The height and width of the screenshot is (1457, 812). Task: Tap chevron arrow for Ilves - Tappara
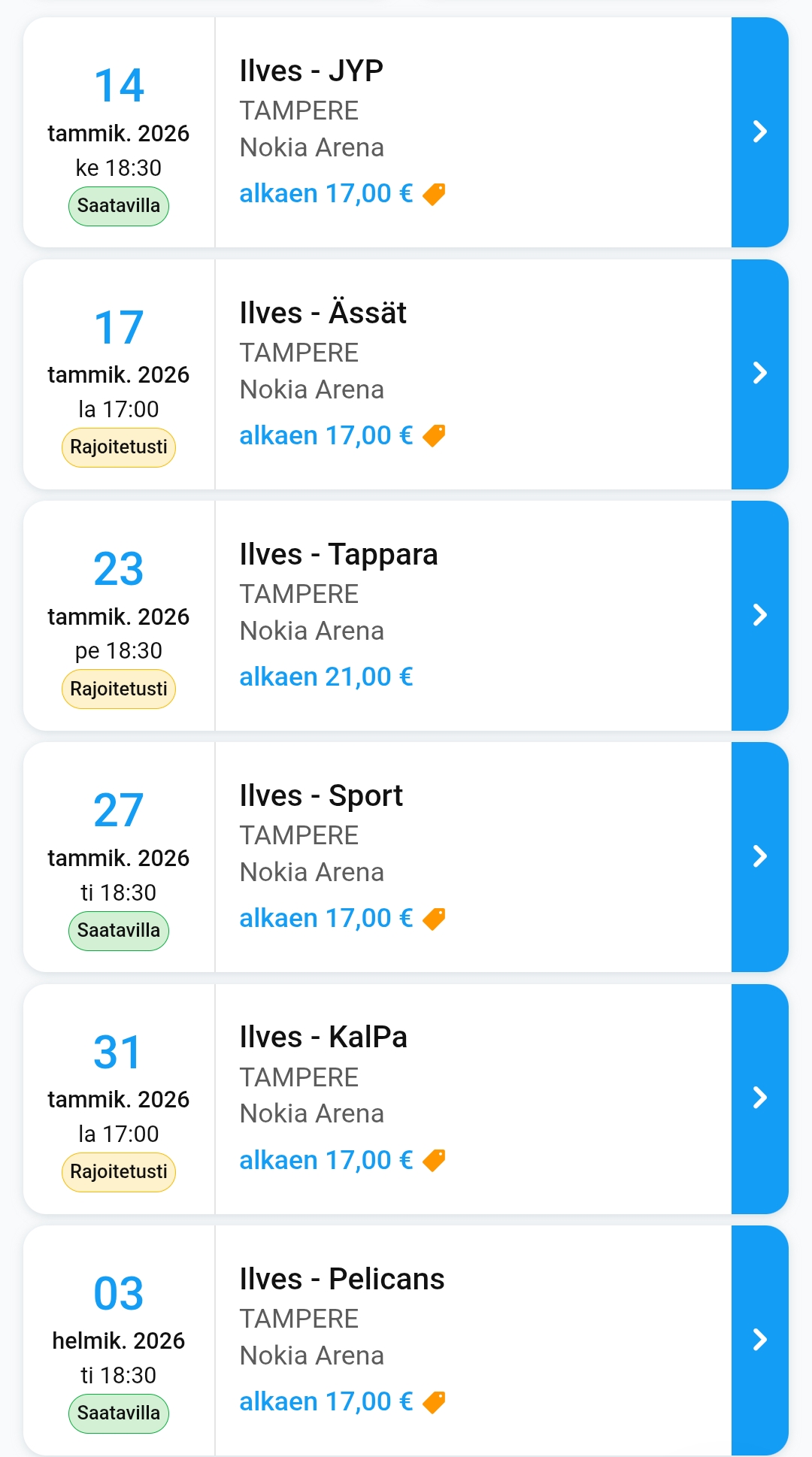coord(759,615)
